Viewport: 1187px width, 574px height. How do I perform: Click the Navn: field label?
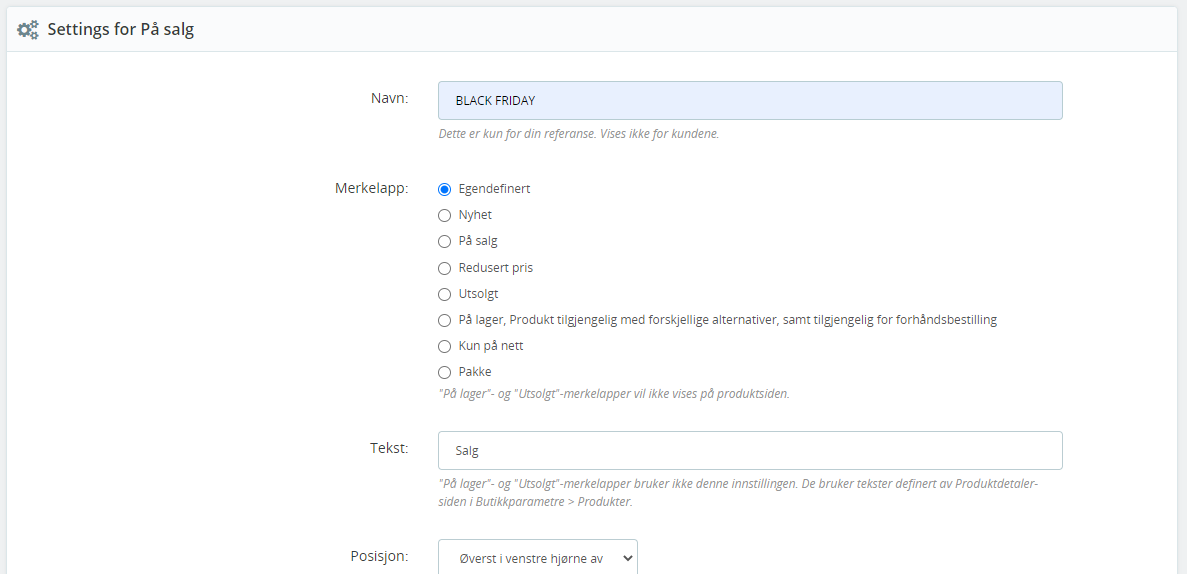coord(389,98)
